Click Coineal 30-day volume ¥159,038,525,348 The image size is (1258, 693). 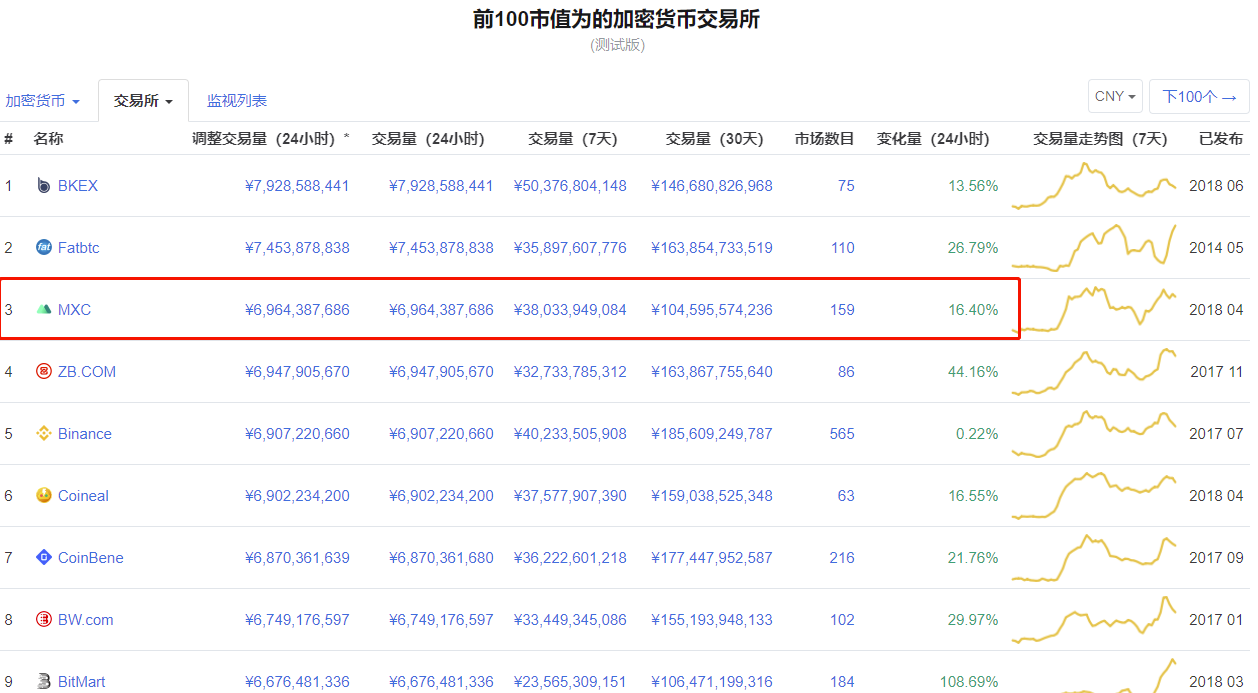pos(712,496)
